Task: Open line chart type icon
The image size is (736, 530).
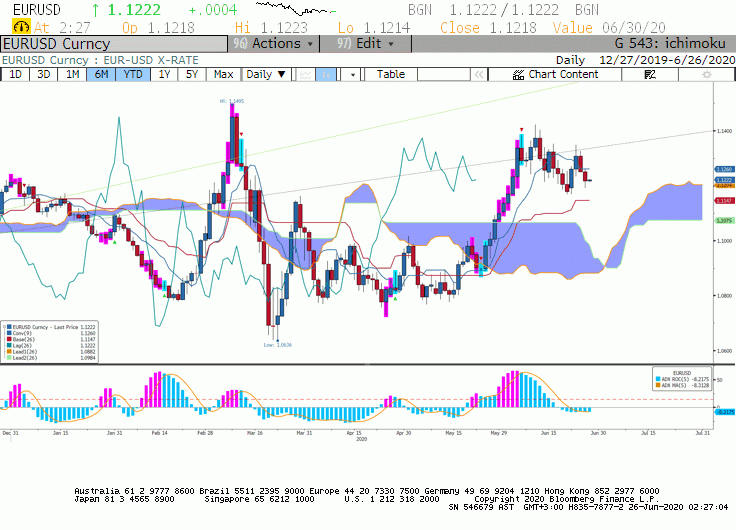Action: [x=306, y=75]
